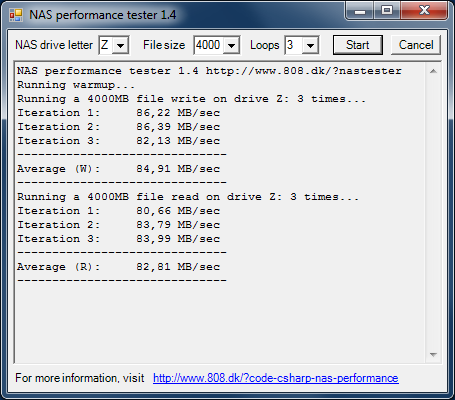Start the performance test
This screenshot has height=400, width=455.
(358, 45)
